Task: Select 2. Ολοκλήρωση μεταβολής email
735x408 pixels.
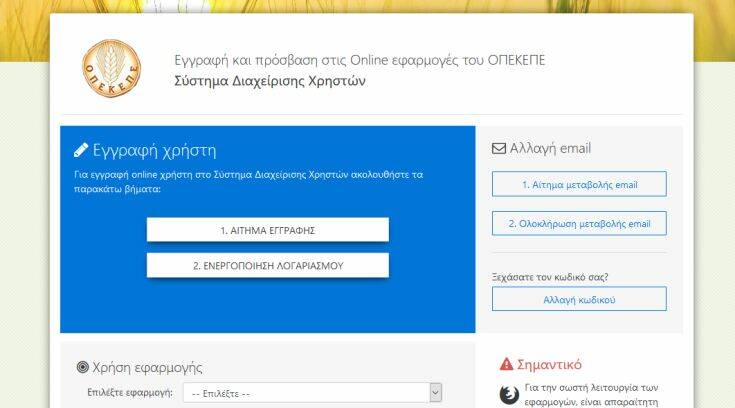Action: point(579,224)
